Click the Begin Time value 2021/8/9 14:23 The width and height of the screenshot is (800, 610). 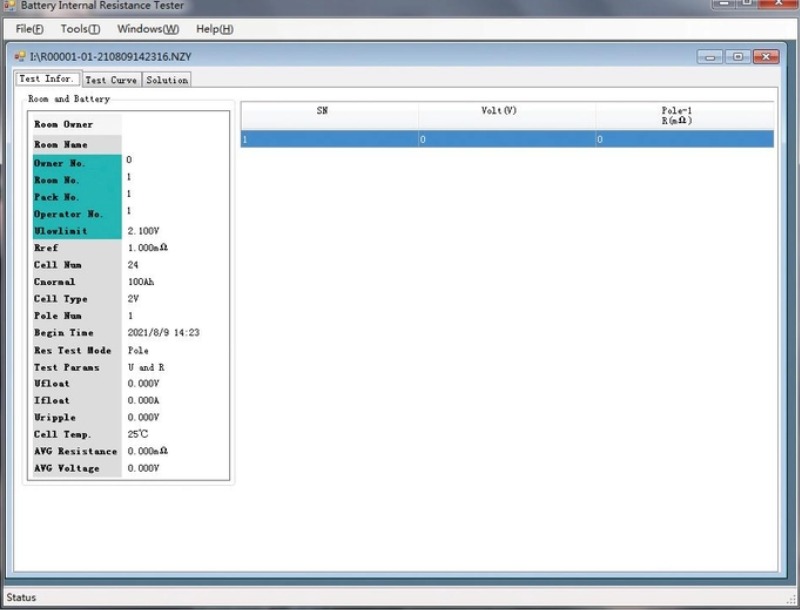164,333
